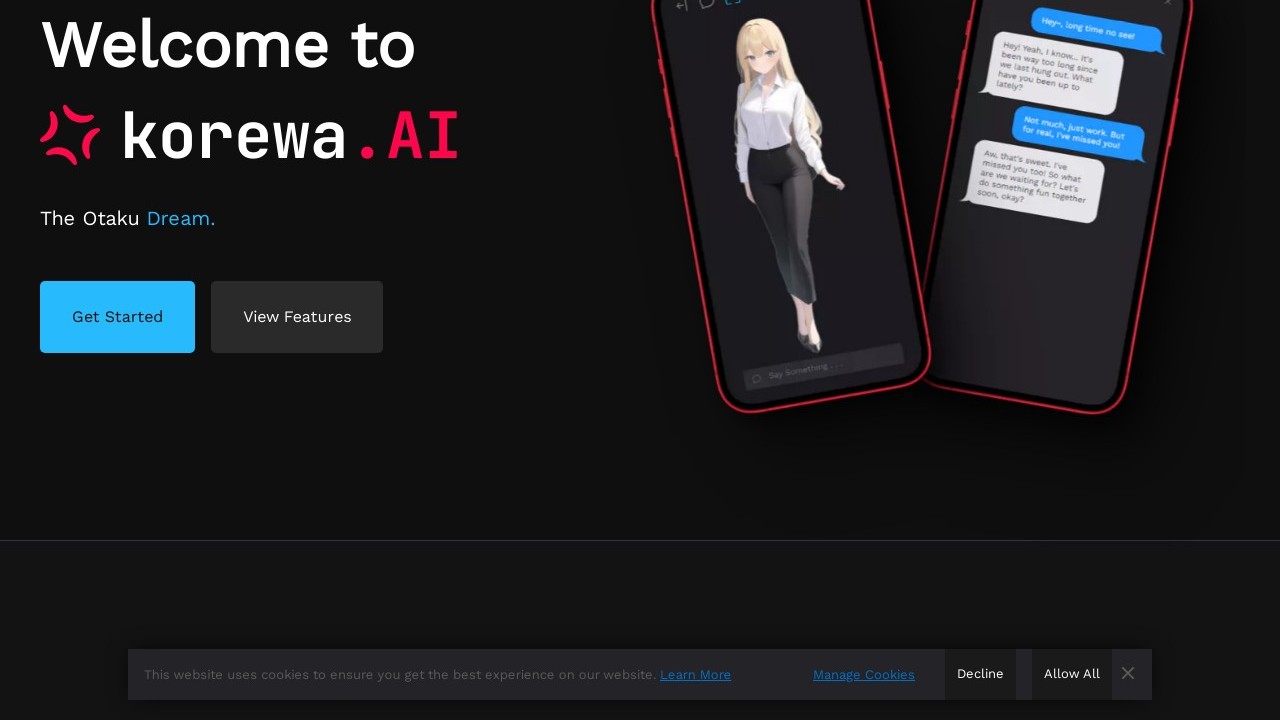The width and height of the screenshot is (1280, 720).
Task: Open the Learn More cookie link
Action: [x=695, y=675]
